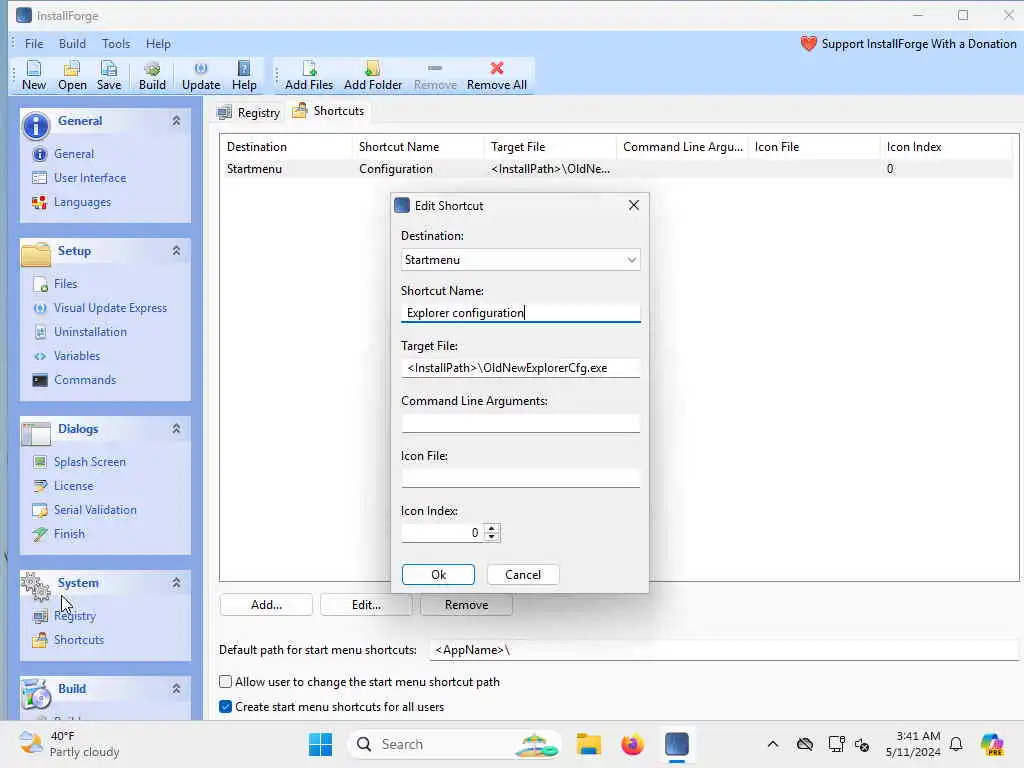Increase the Icon Index value
Viewport: 1024px width, 768px height.
pos(492,528)
